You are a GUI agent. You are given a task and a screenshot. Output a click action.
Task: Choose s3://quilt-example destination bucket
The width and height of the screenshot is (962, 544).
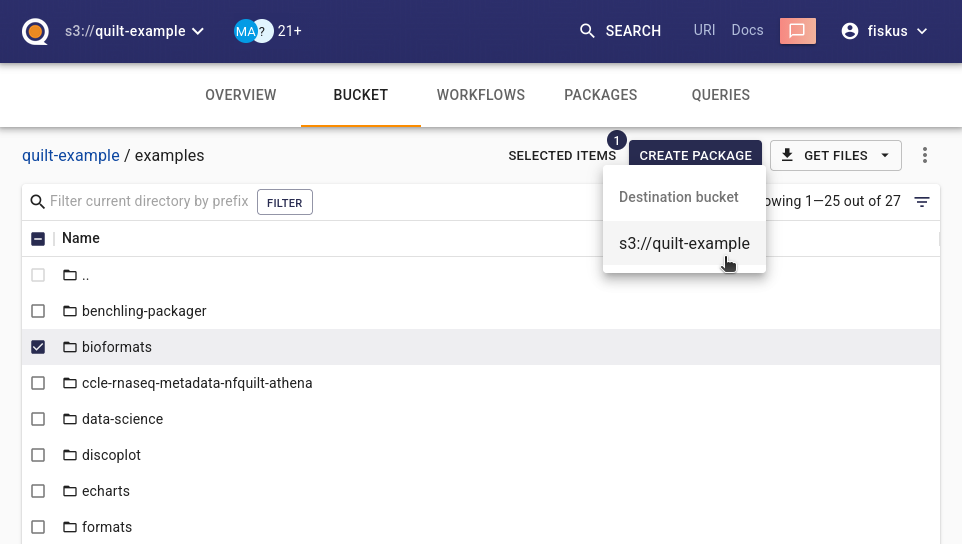click(x=684, y=243)
